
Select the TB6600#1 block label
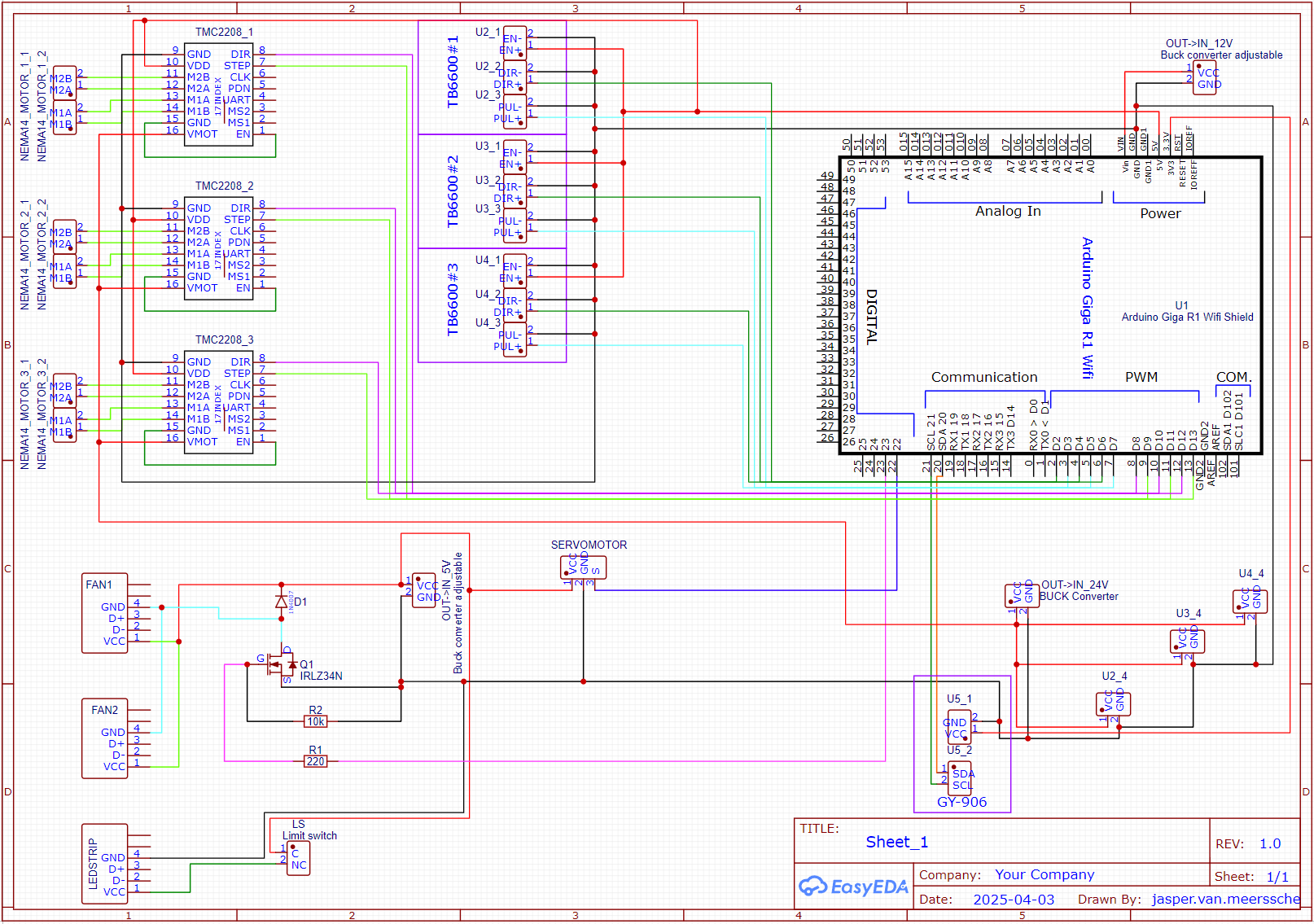453,72
